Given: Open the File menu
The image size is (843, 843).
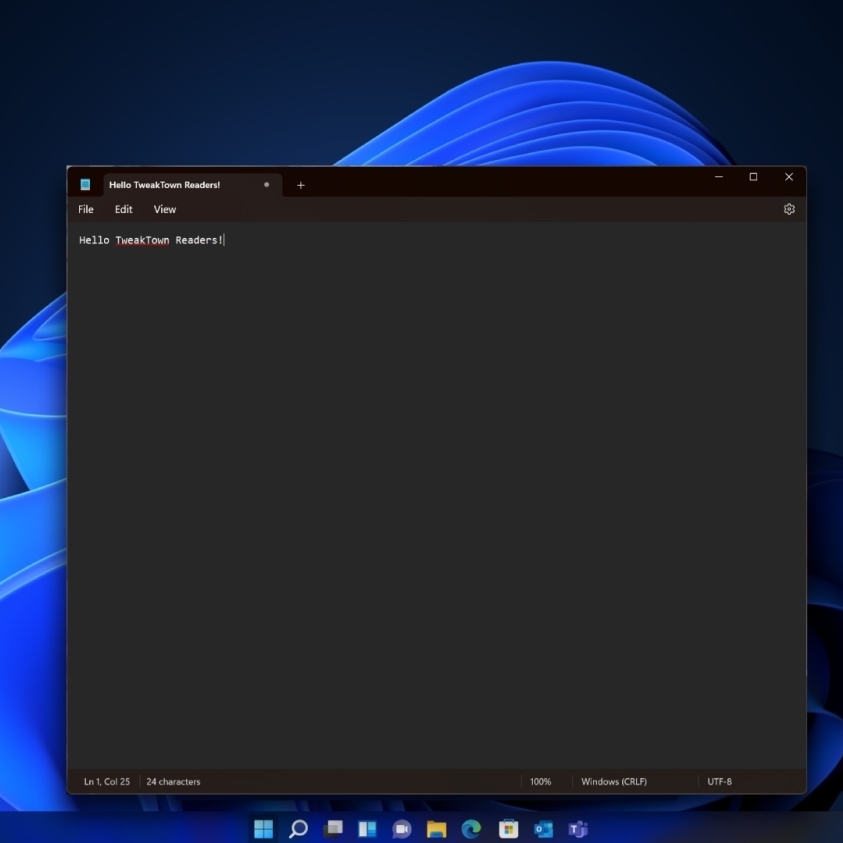Looking at the screenshot, I should click(85, 209).
